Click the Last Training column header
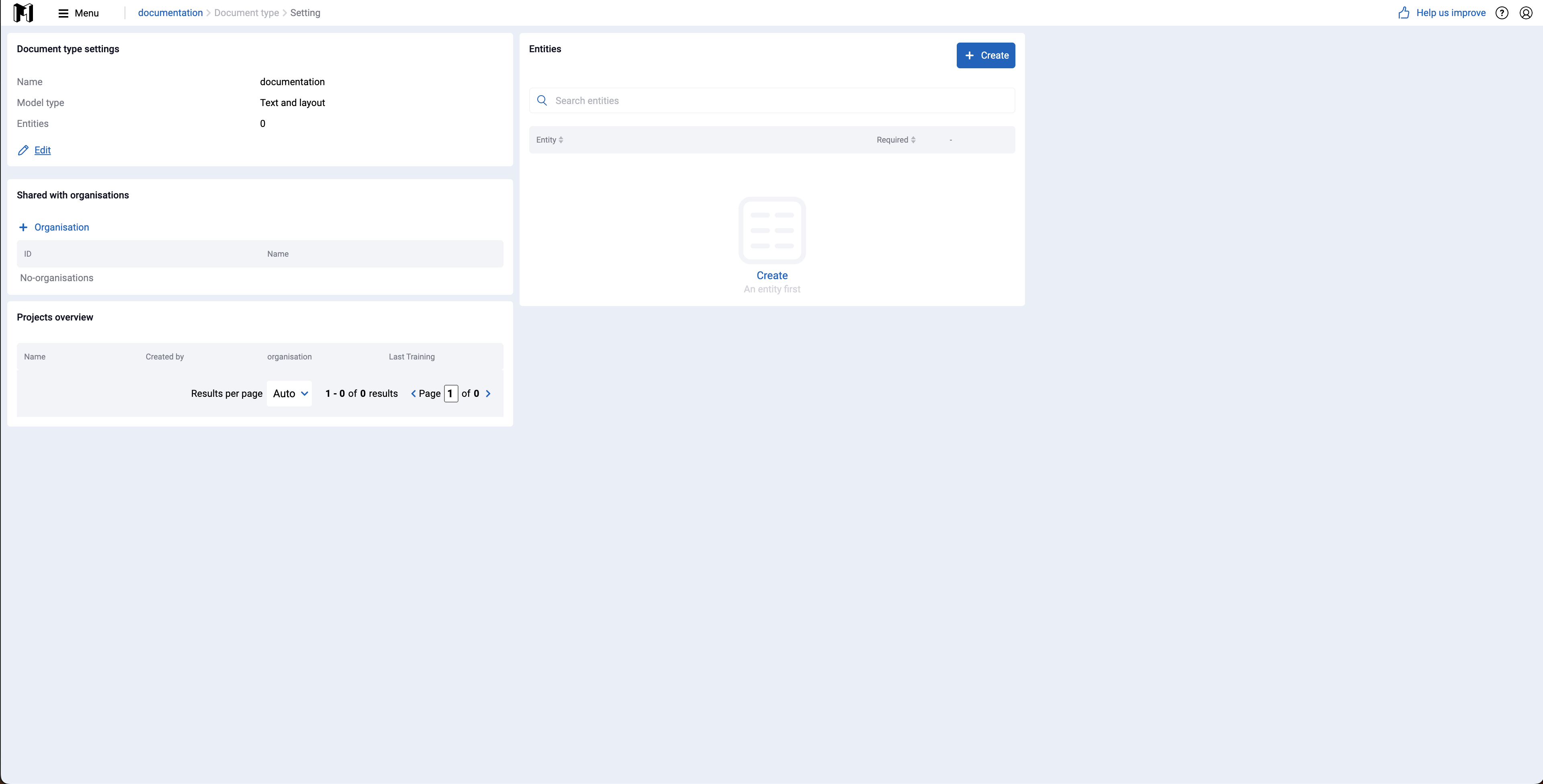1543x784 pixels. click(x=411, y=356)
